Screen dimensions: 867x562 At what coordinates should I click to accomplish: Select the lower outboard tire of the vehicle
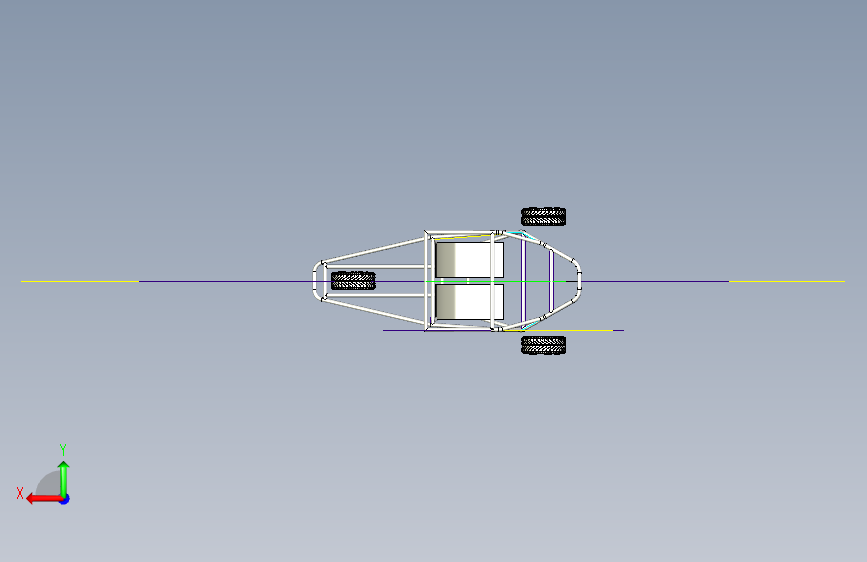coord(544,345)
